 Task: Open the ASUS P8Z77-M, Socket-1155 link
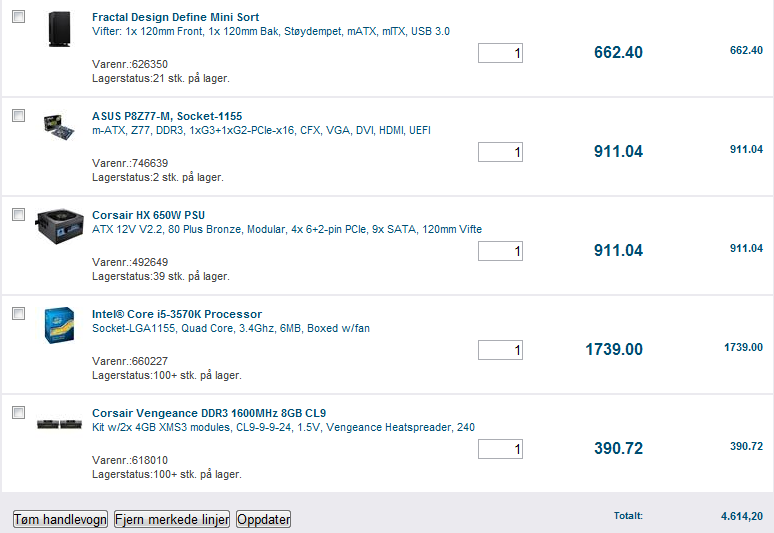tap(167, 116)
